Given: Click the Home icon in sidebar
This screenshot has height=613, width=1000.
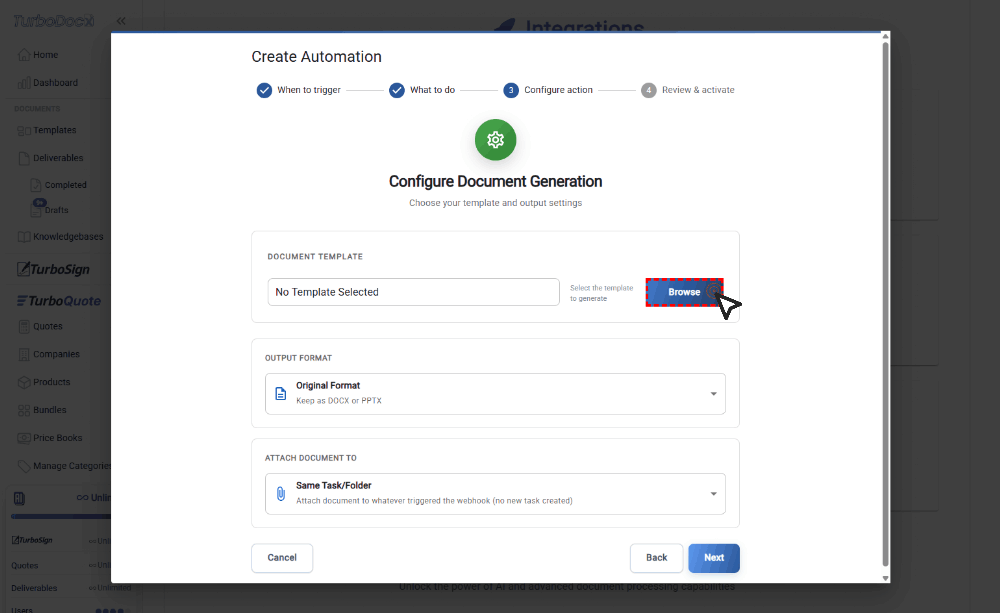Looking at the screenshot, I should [x=24, y=55].
